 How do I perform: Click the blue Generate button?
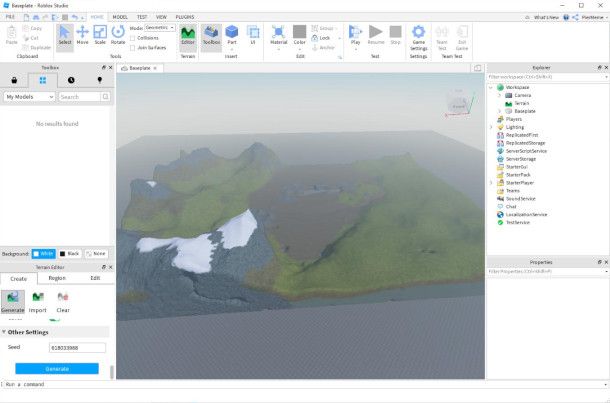pos(57,368)
